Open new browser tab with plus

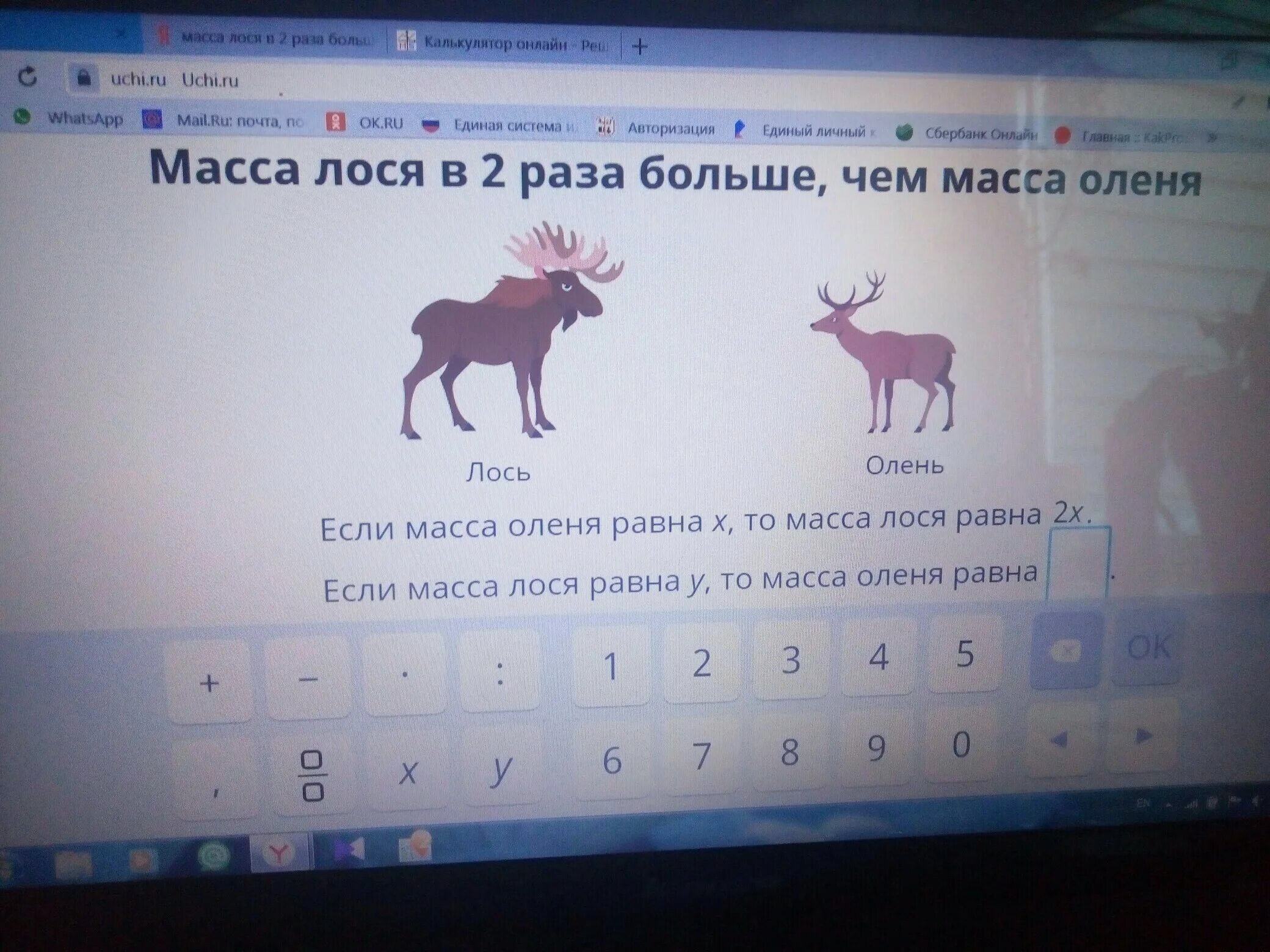coord(639,46)
